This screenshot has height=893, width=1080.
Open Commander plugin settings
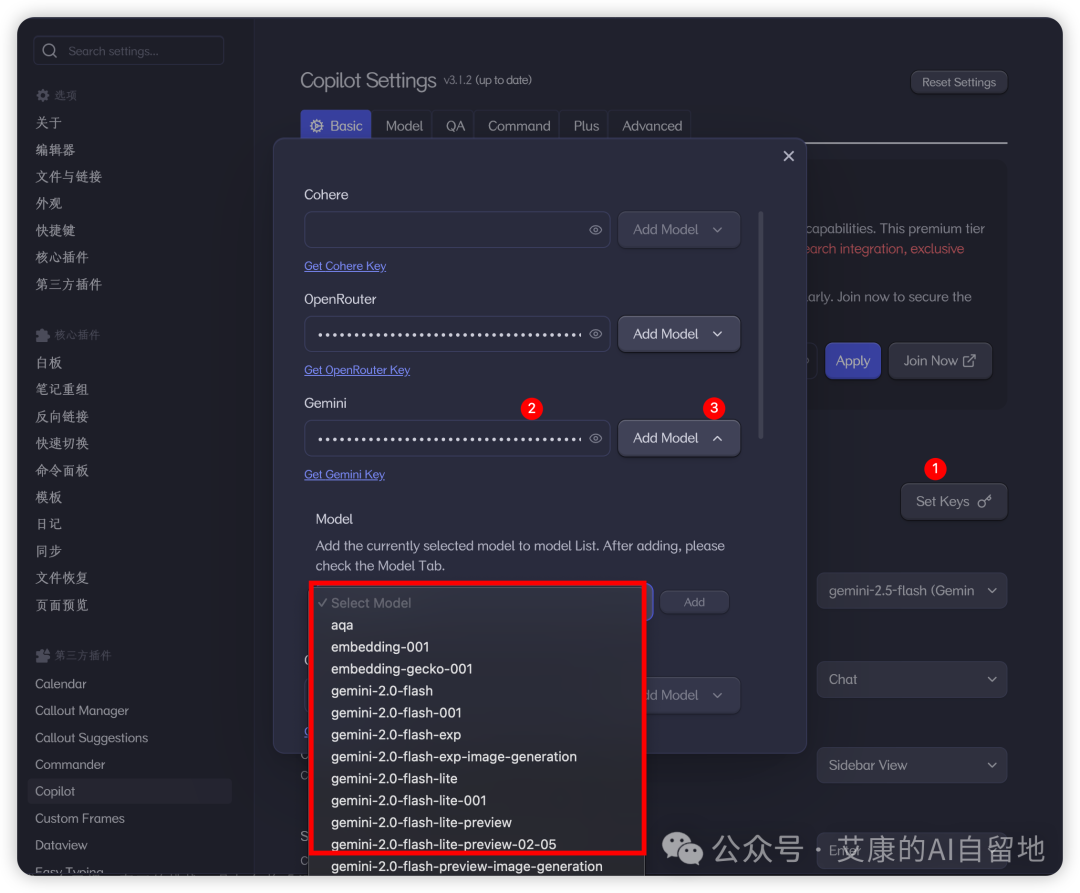click(70, 765)
